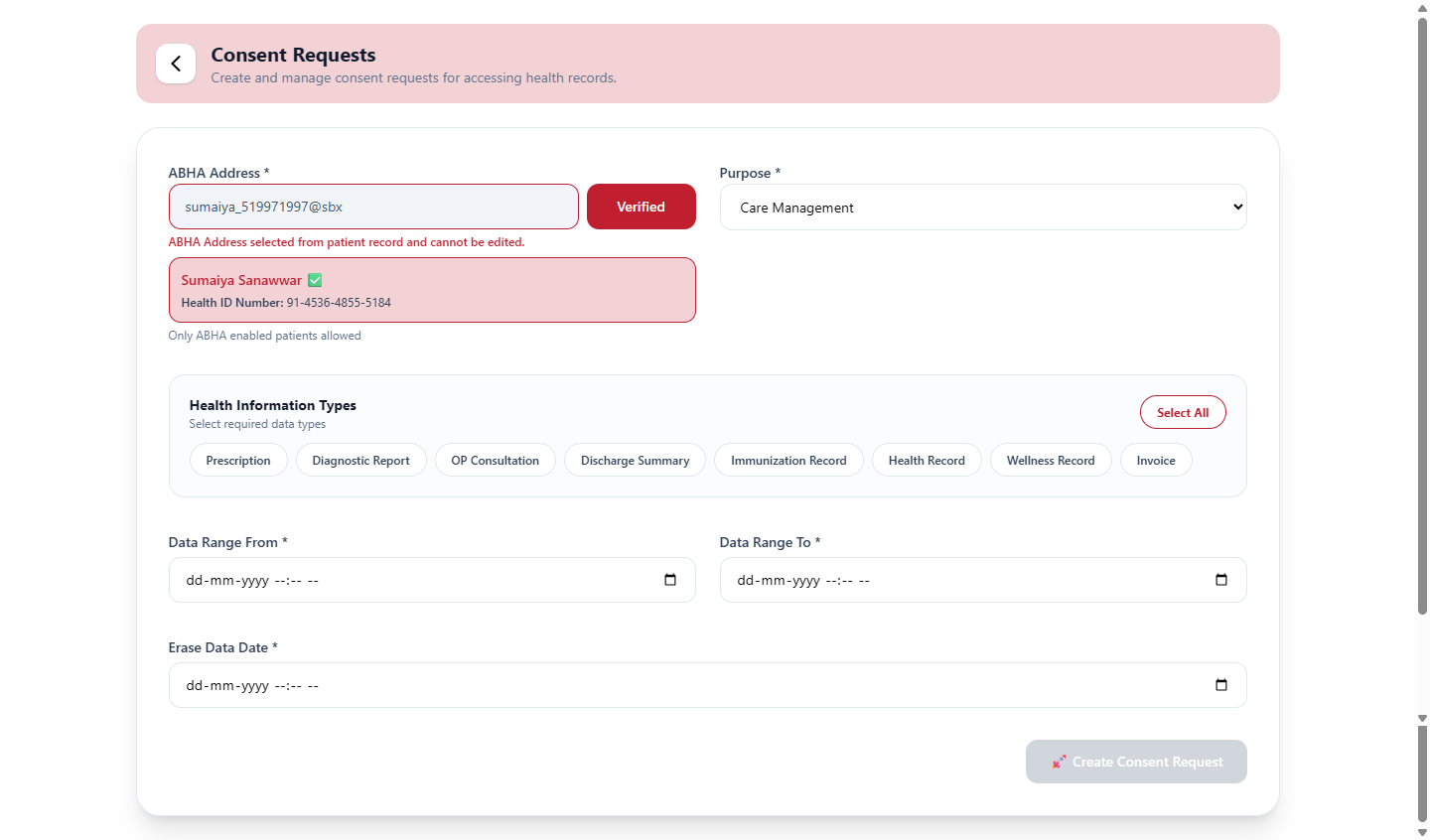Go back using the arrow button

tap(176, 64)
